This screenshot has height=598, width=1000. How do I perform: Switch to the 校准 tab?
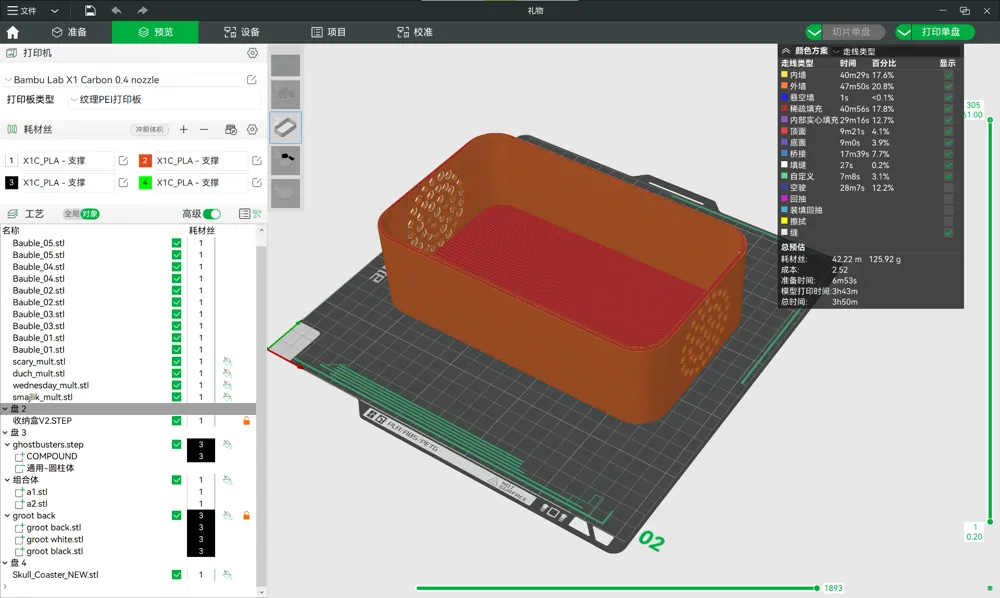tap(415, 32)
